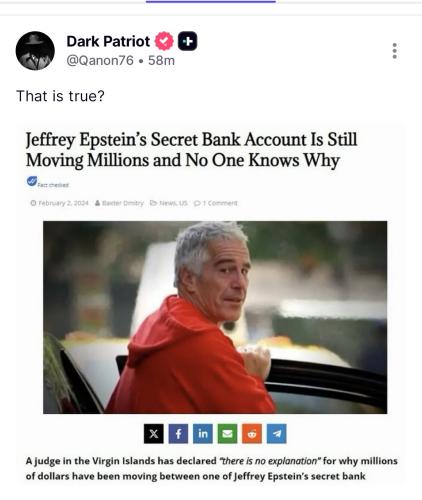The image size is (422, 500).
Task: Share the article on Reddit
Action: (252, 434)
